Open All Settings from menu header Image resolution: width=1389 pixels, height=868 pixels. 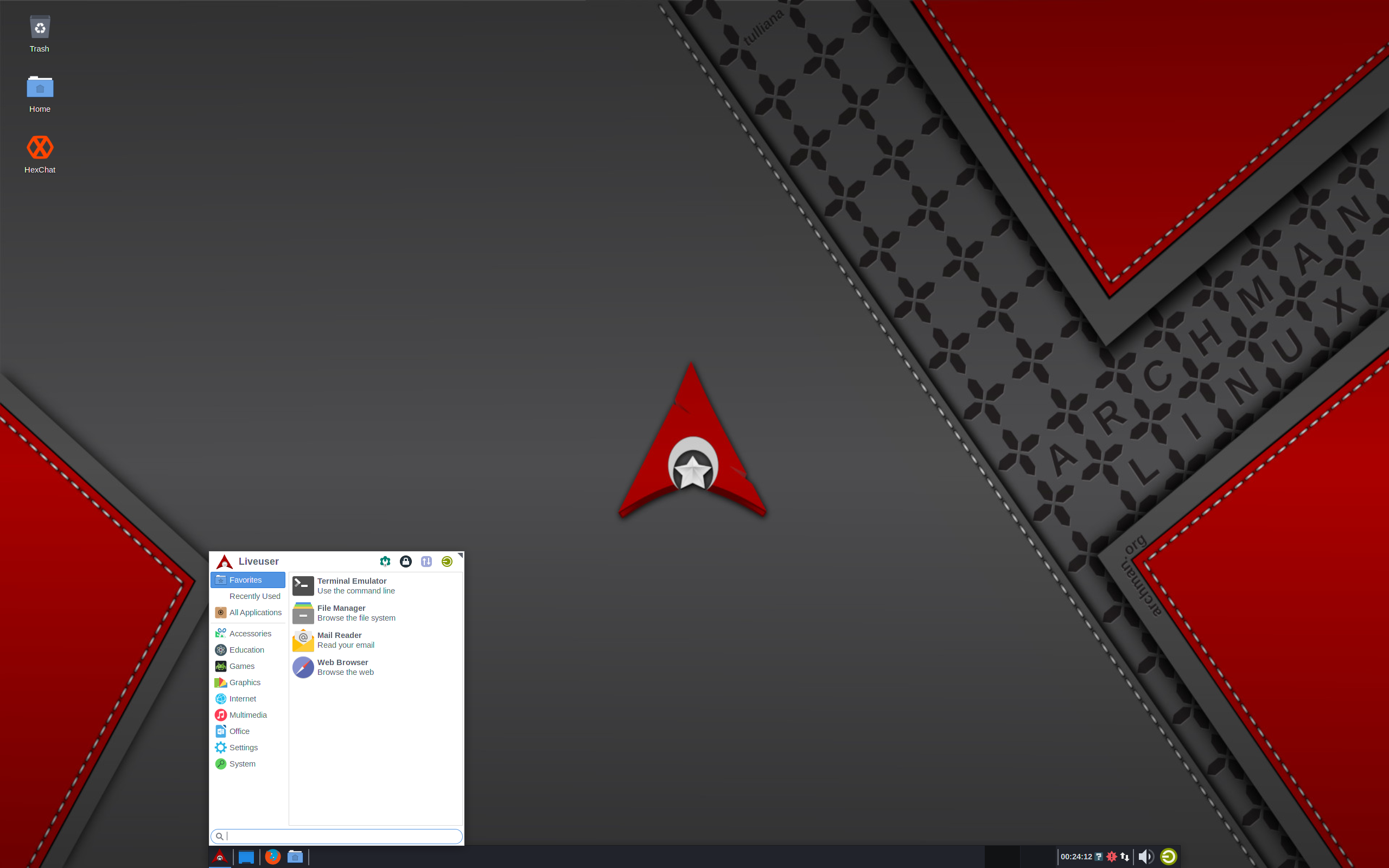pyautogui.click(x=385, y=561)
